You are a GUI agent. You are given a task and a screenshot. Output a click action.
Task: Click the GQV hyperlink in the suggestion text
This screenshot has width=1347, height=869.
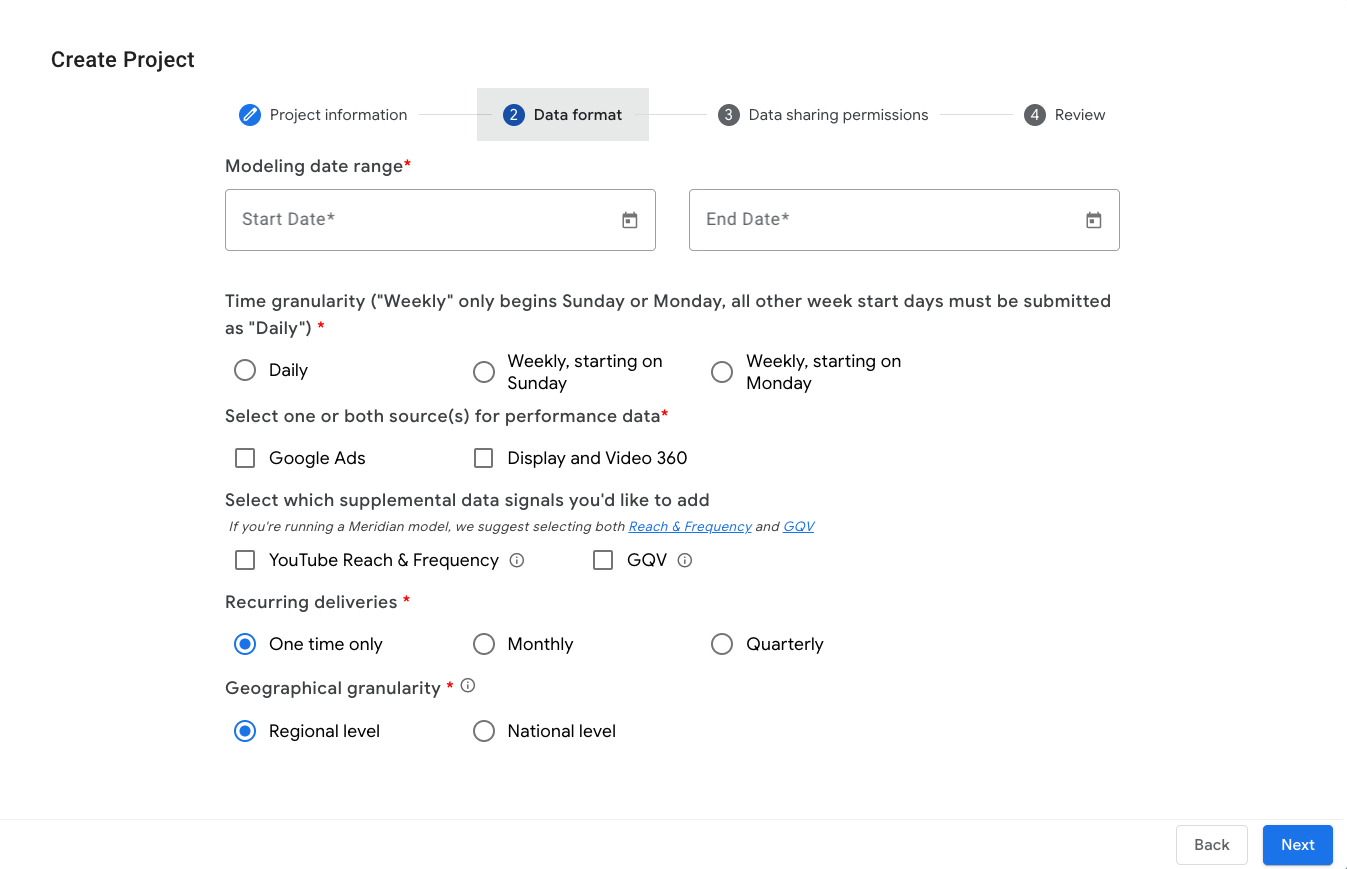coord(798,526)
